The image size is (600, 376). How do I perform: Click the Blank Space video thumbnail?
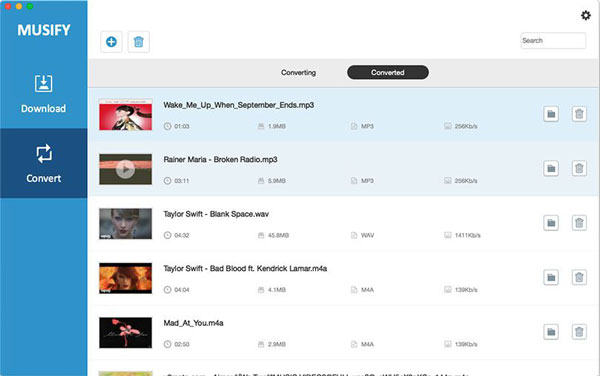click(x=126, y=224)
